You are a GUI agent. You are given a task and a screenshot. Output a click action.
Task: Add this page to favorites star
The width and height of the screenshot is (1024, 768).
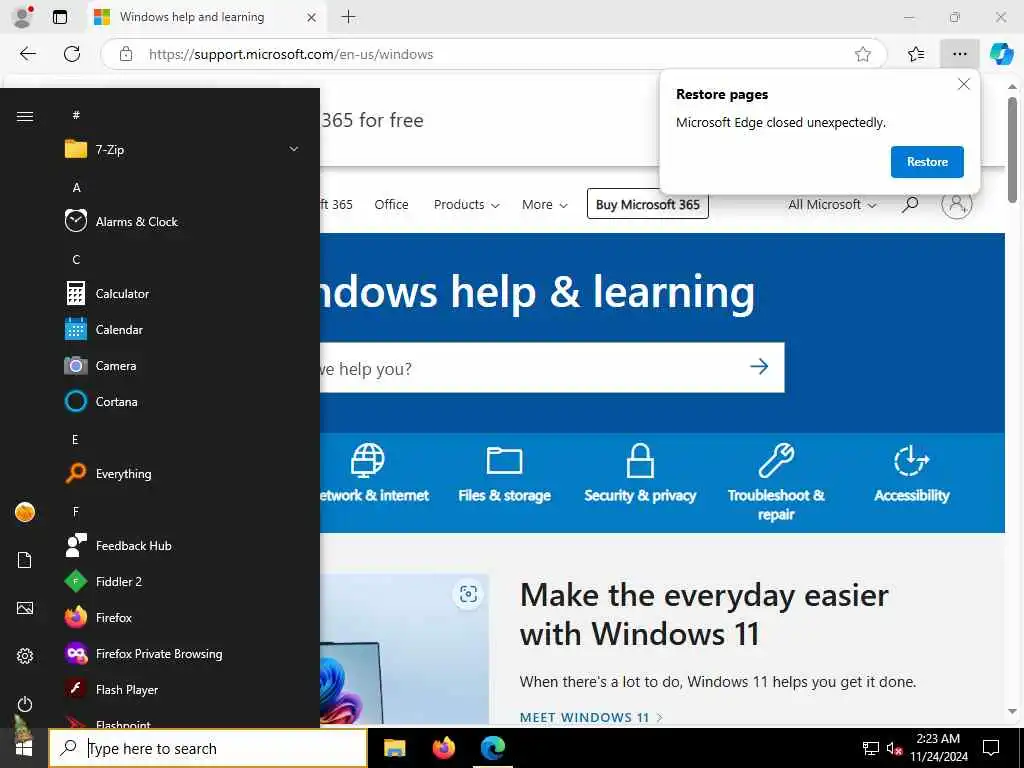[863, 54]
